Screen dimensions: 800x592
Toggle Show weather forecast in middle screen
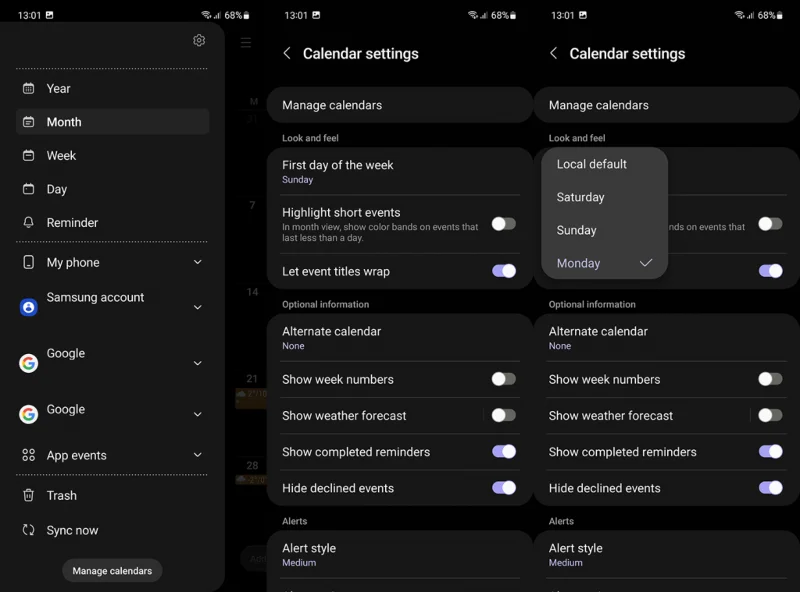click(504, 415)
